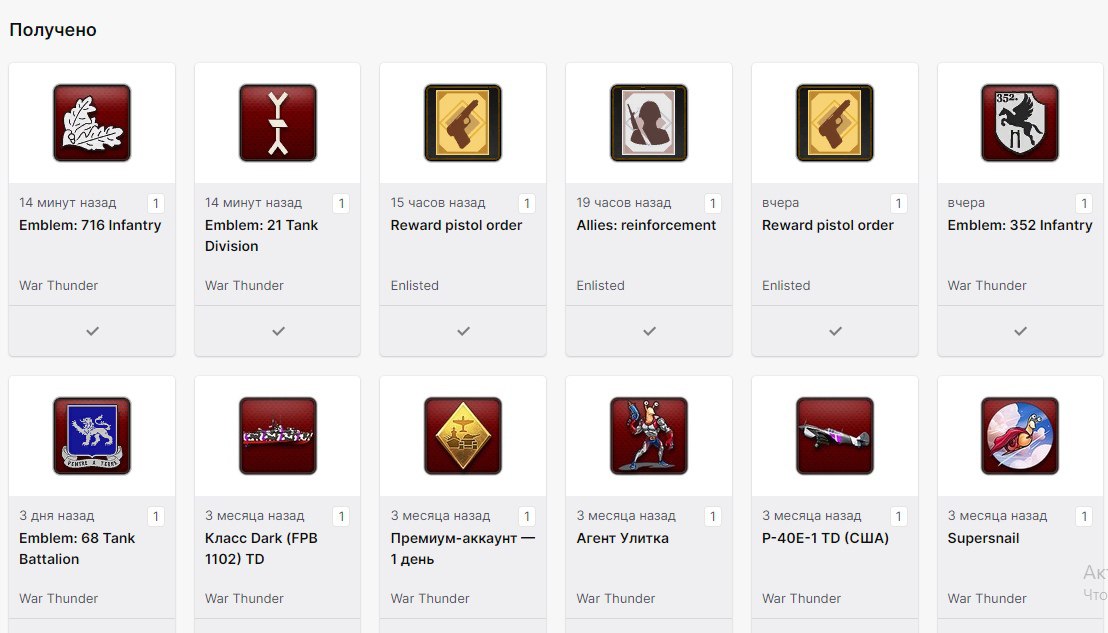The width and height of the screenshot is (1108, 633).
Task: Open the 352 Infantry pegasus emblem icon
Action: (1020, 123)
